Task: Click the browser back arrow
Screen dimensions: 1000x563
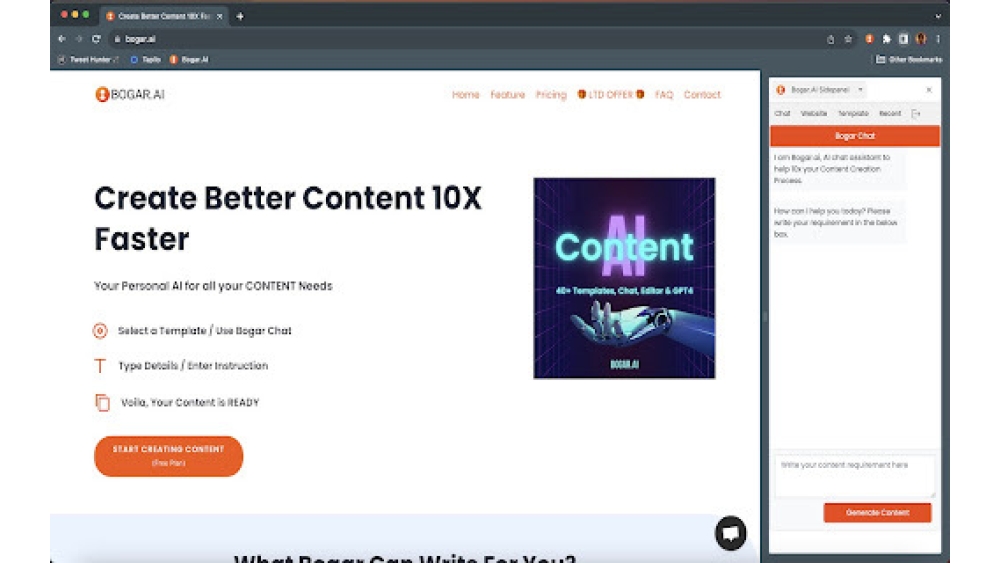Action: coord(62,39)
